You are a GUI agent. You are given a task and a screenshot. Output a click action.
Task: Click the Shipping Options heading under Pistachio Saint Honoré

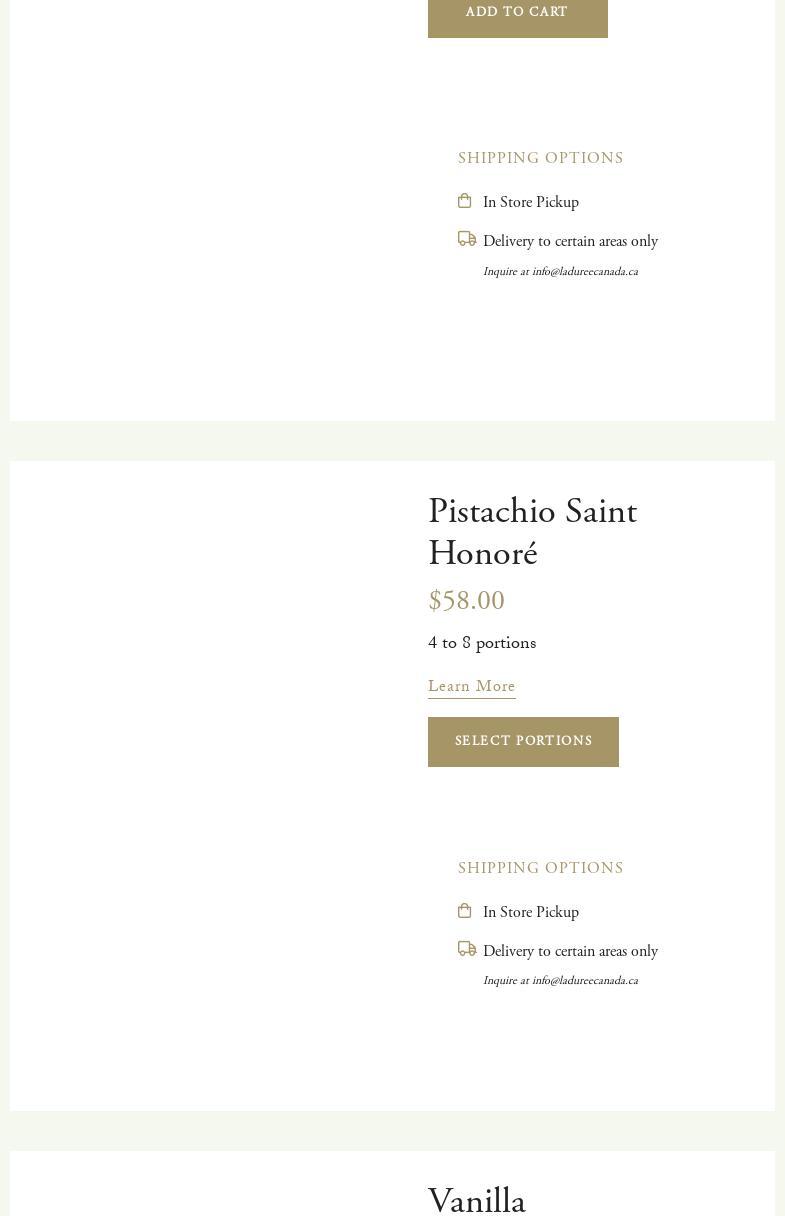point(540,868)
